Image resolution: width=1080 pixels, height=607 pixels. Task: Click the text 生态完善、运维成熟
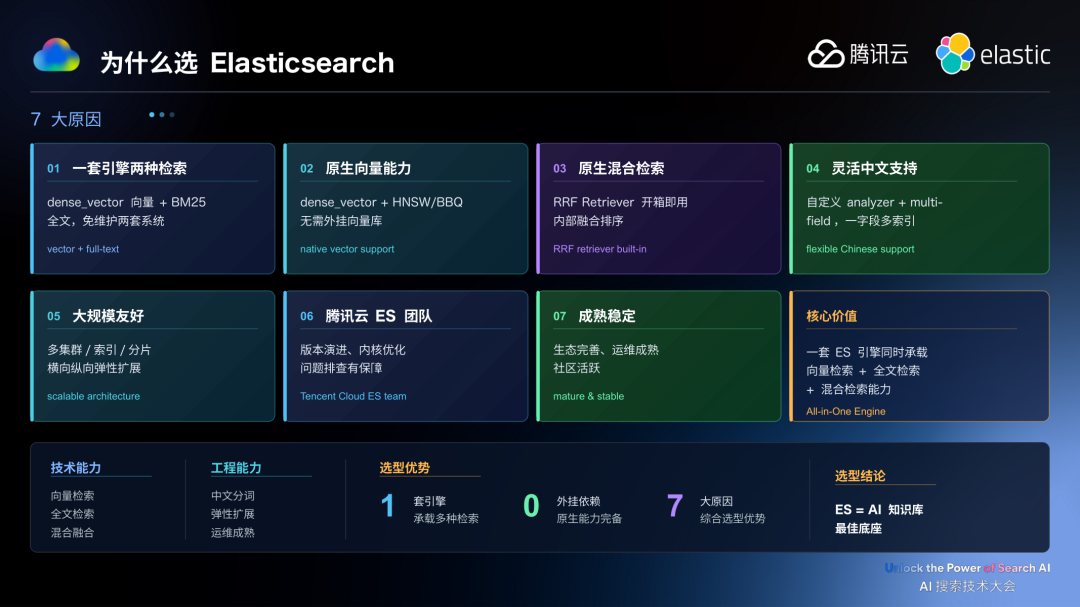(x=606, y=350)
